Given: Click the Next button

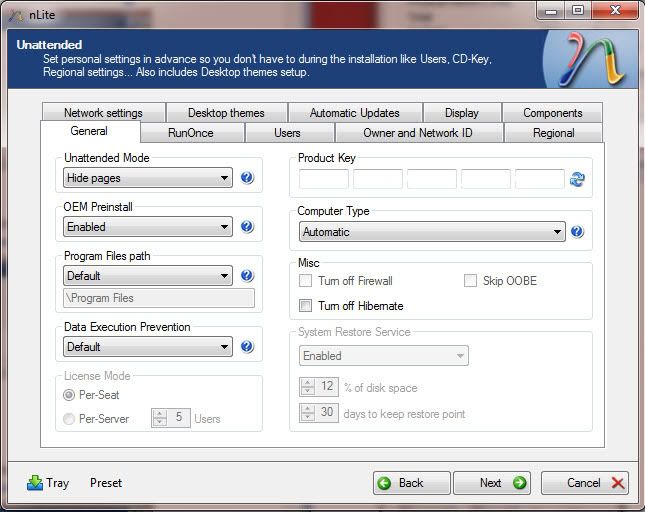Looking at the screenshot, I should click(492, 483).
